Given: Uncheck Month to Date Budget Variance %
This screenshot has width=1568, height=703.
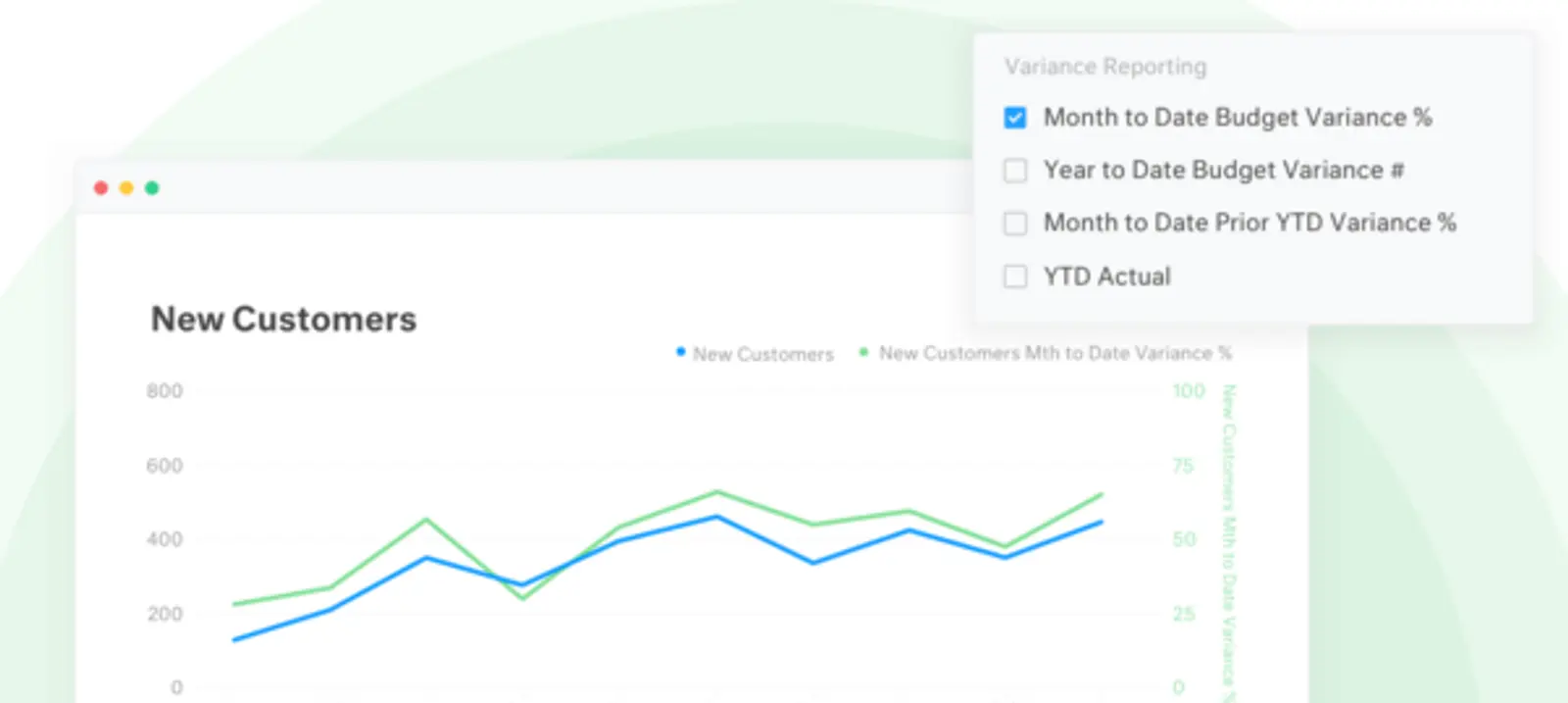Looking at the screenshot, I should (x=1015, y=117).
